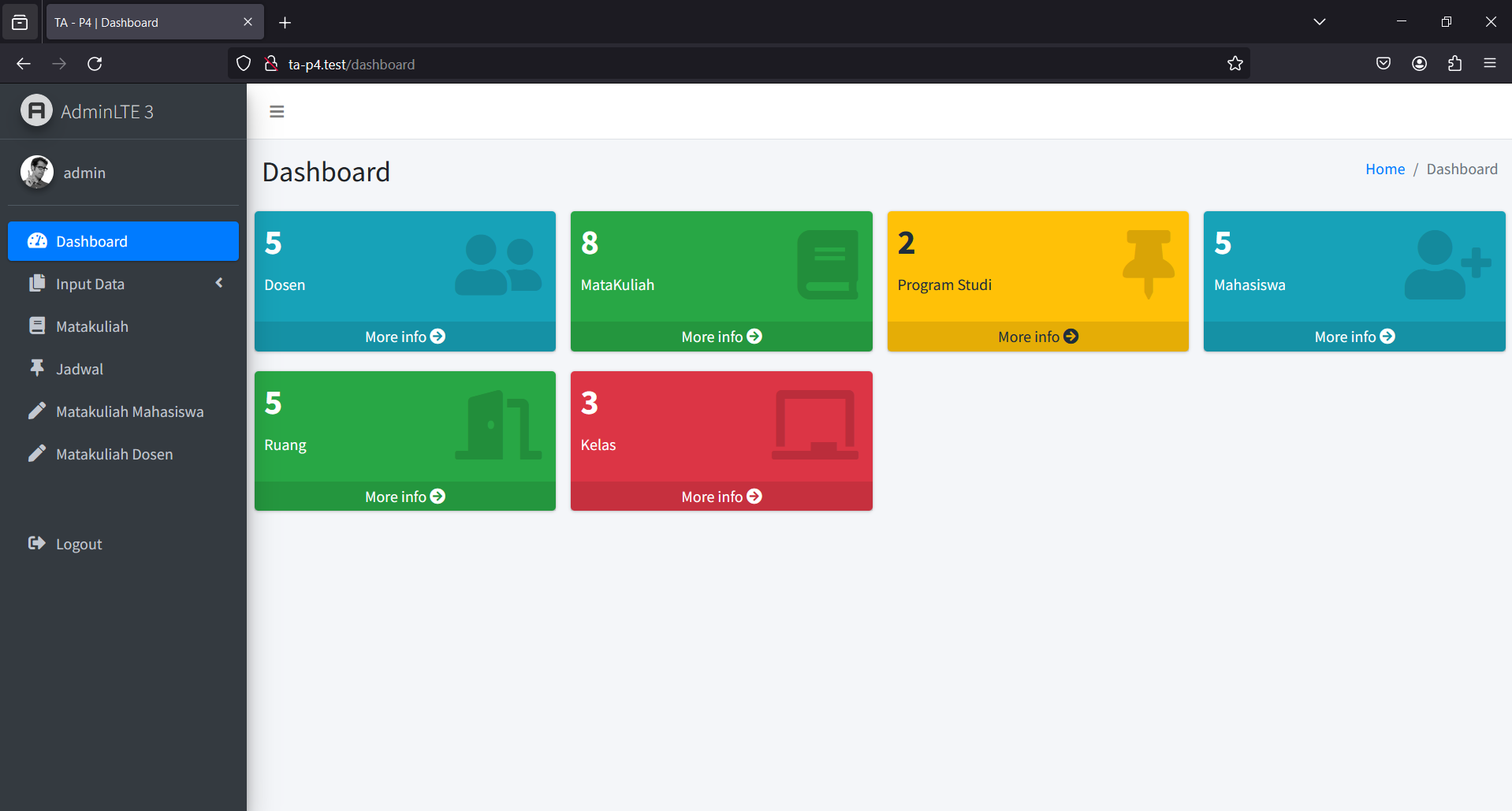This screenshot has width=1512, height=811.
Task: Click the URL address bar
Action: point(739,64)
